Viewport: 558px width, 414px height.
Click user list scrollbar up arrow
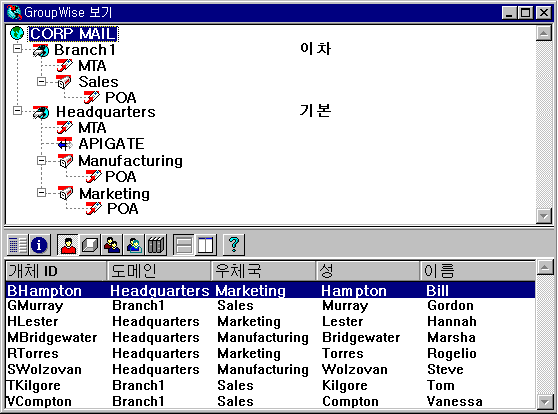pos(545,268)
